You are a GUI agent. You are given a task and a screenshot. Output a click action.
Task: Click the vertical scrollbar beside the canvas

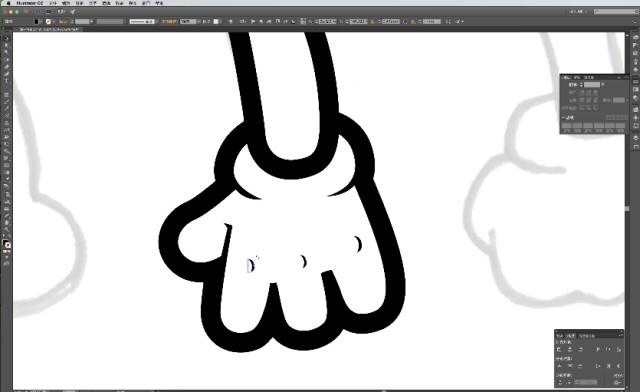point(627,209)
